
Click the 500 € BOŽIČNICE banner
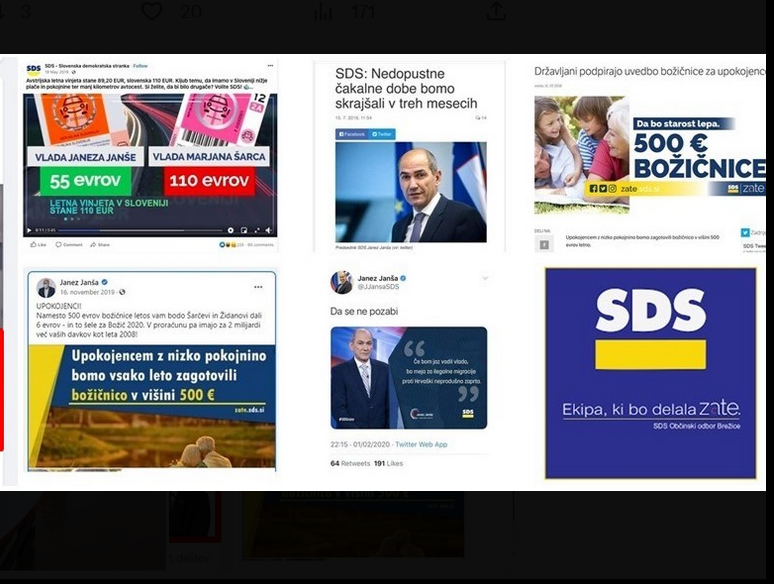650,155
